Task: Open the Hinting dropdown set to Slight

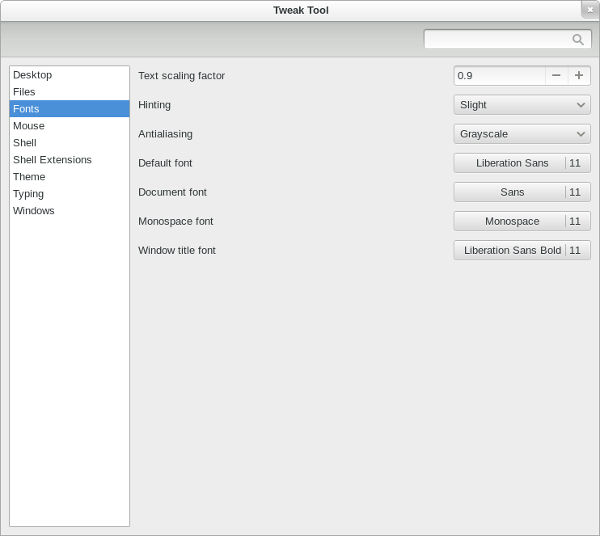Action: [522, 105]
